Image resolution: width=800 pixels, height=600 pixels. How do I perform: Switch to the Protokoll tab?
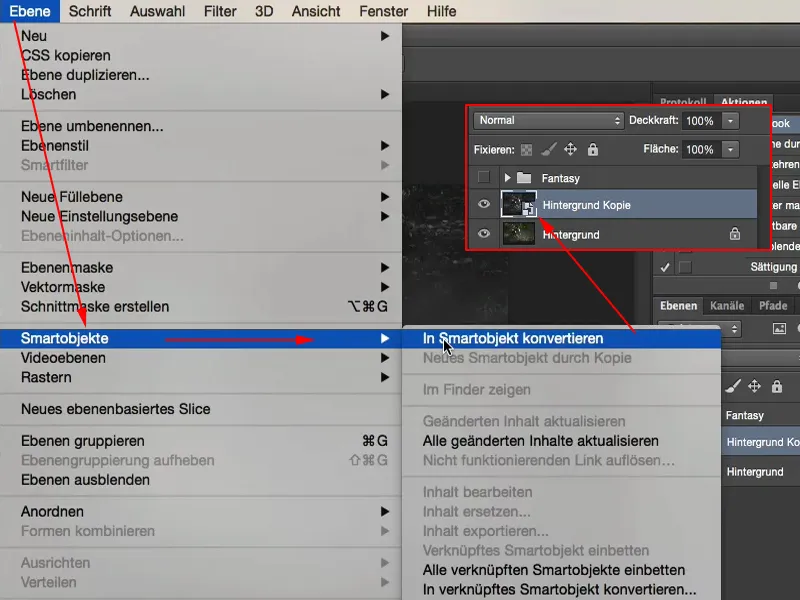[683, 102]
